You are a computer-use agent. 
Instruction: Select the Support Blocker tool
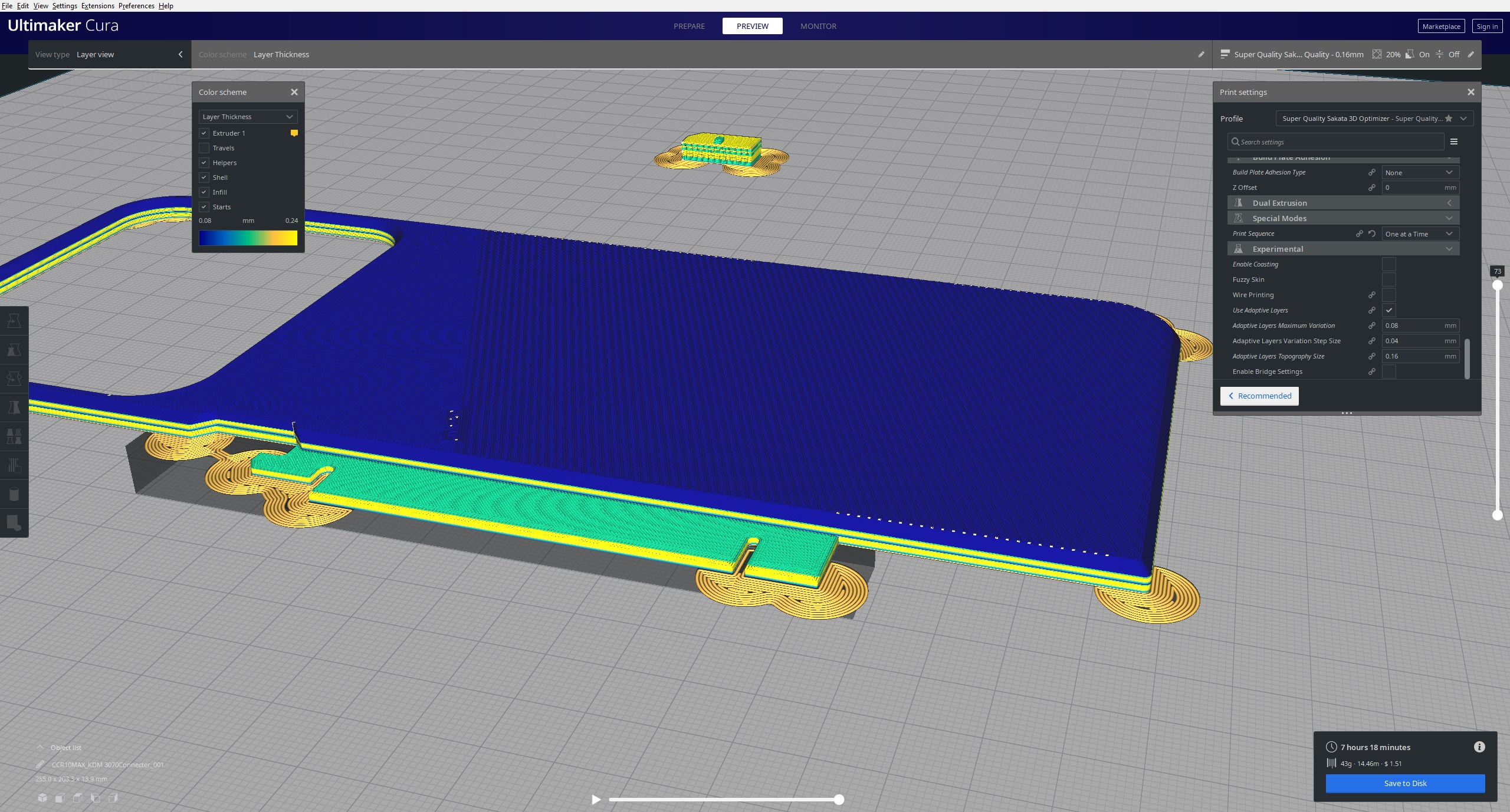pos(14,465)
